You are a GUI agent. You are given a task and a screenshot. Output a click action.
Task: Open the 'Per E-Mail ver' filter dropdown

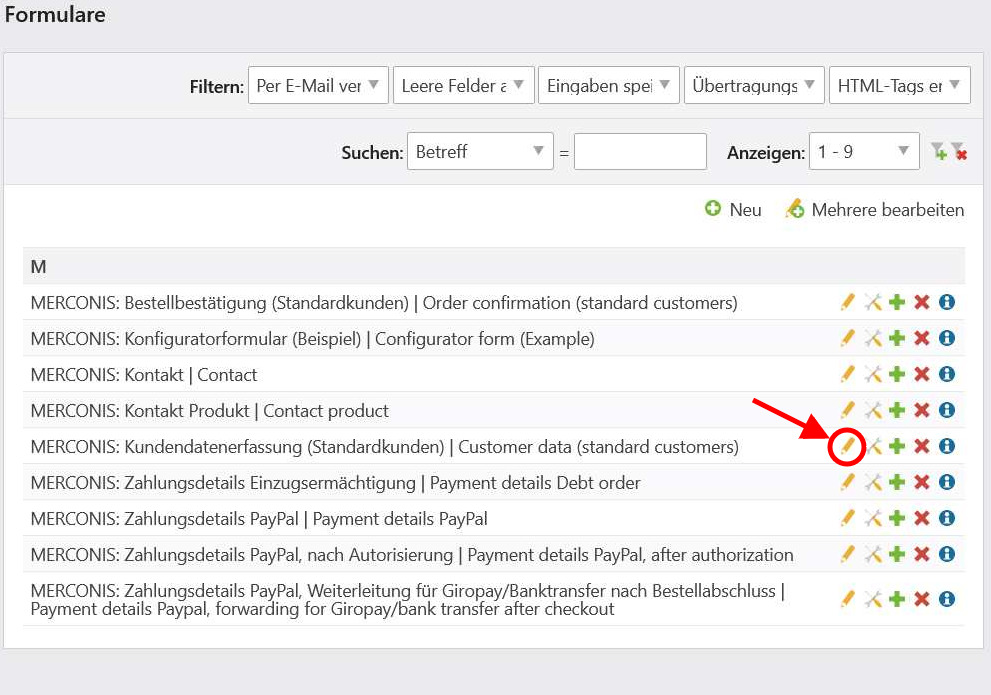pyautogui.click(x=319, y=85)
